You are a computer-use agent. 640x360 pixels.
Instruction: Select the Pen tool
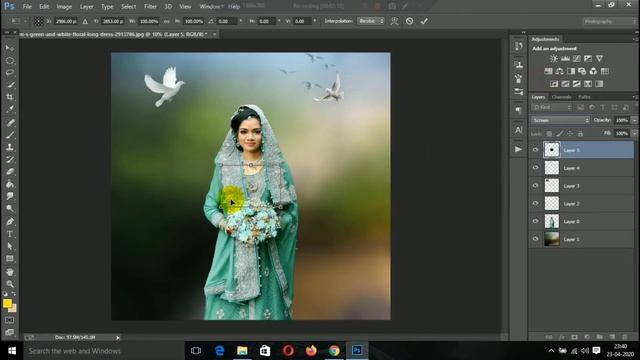pos(9,222)
